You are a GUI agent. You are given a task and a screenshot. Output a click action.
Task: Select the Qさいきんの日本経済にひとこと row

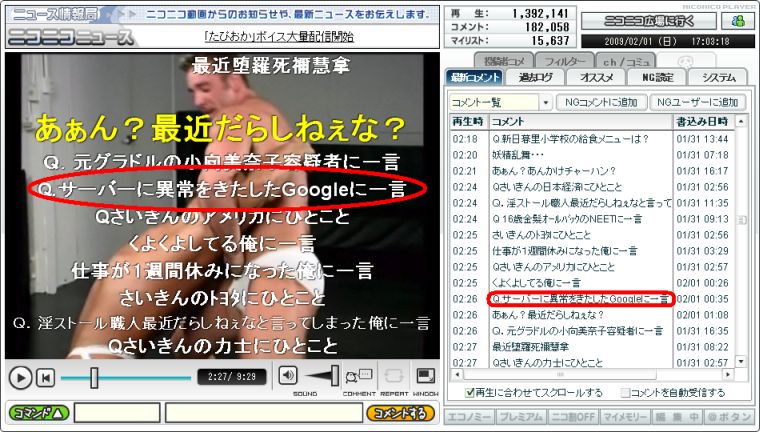(x=591, y=187)
